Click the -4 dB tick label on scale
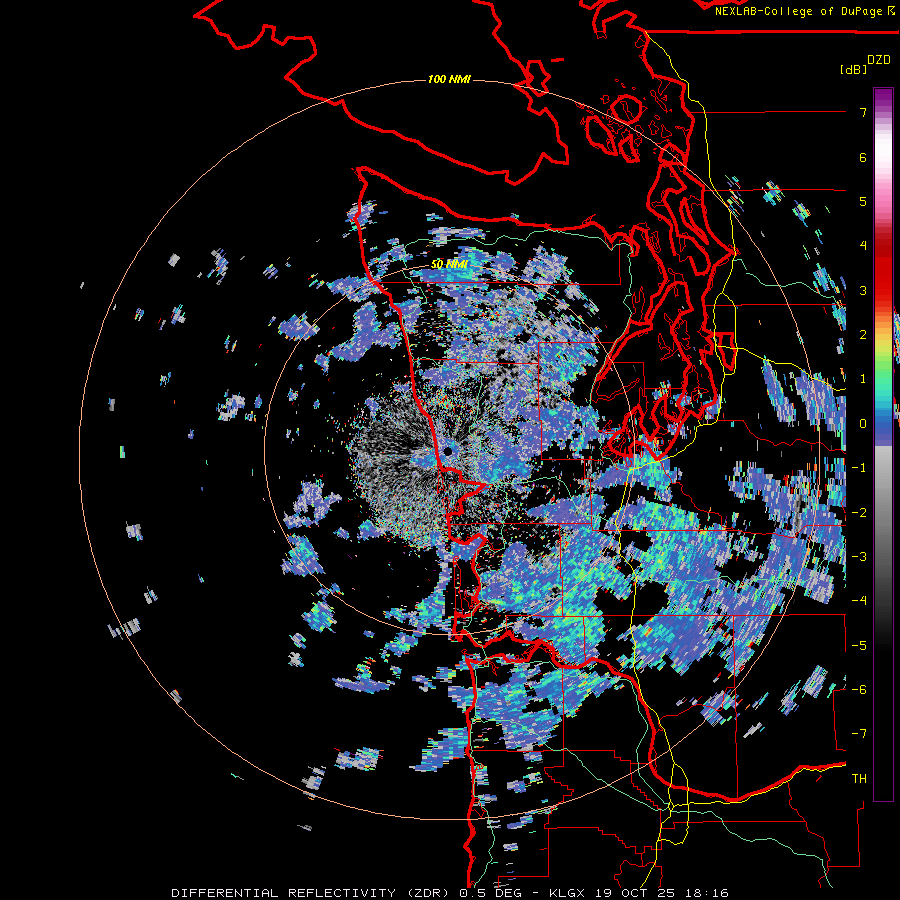The image size is (900, 900). 859,601
